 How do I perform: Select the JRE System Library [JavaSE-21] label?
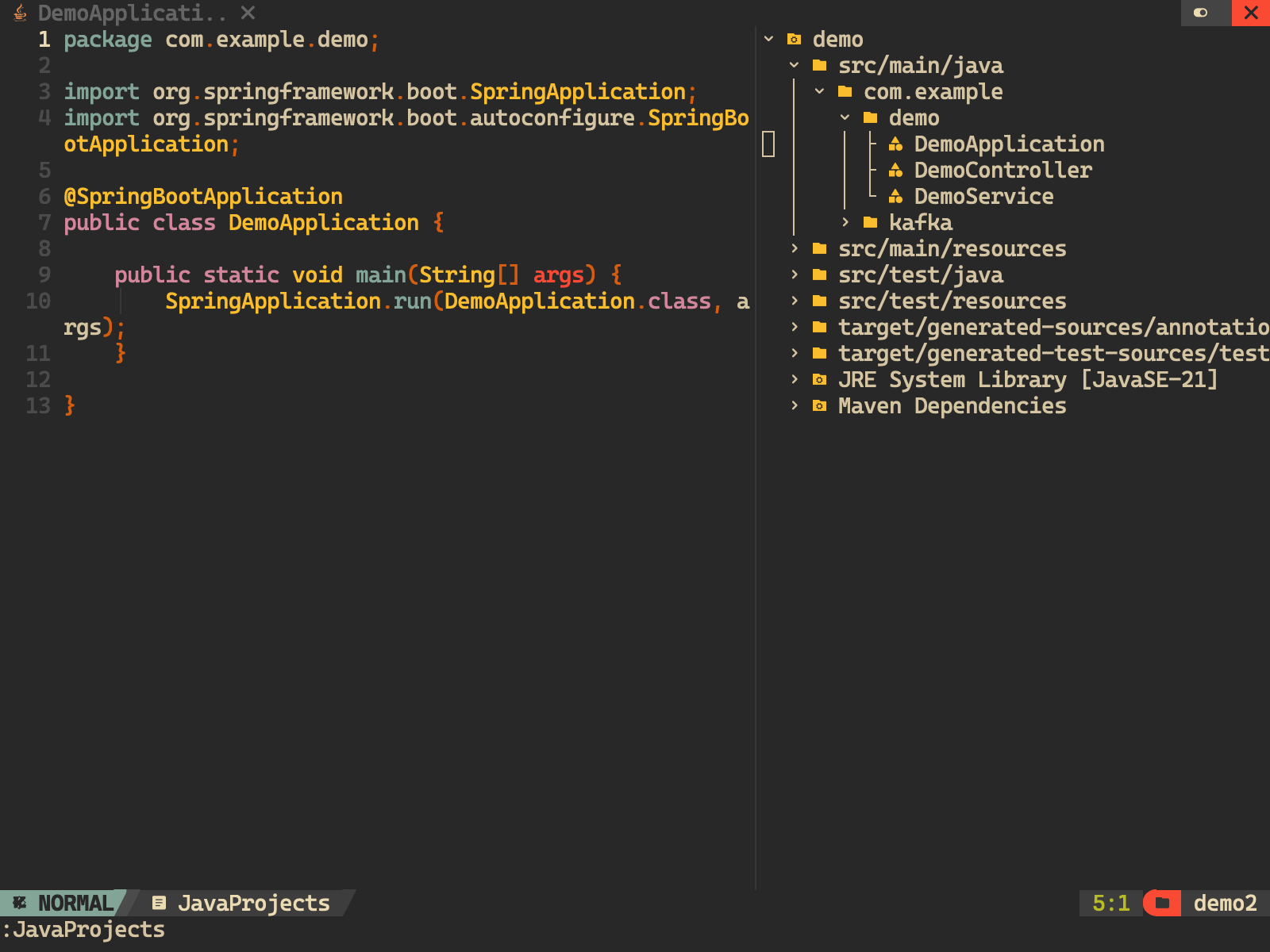(x=1028, y=379)
